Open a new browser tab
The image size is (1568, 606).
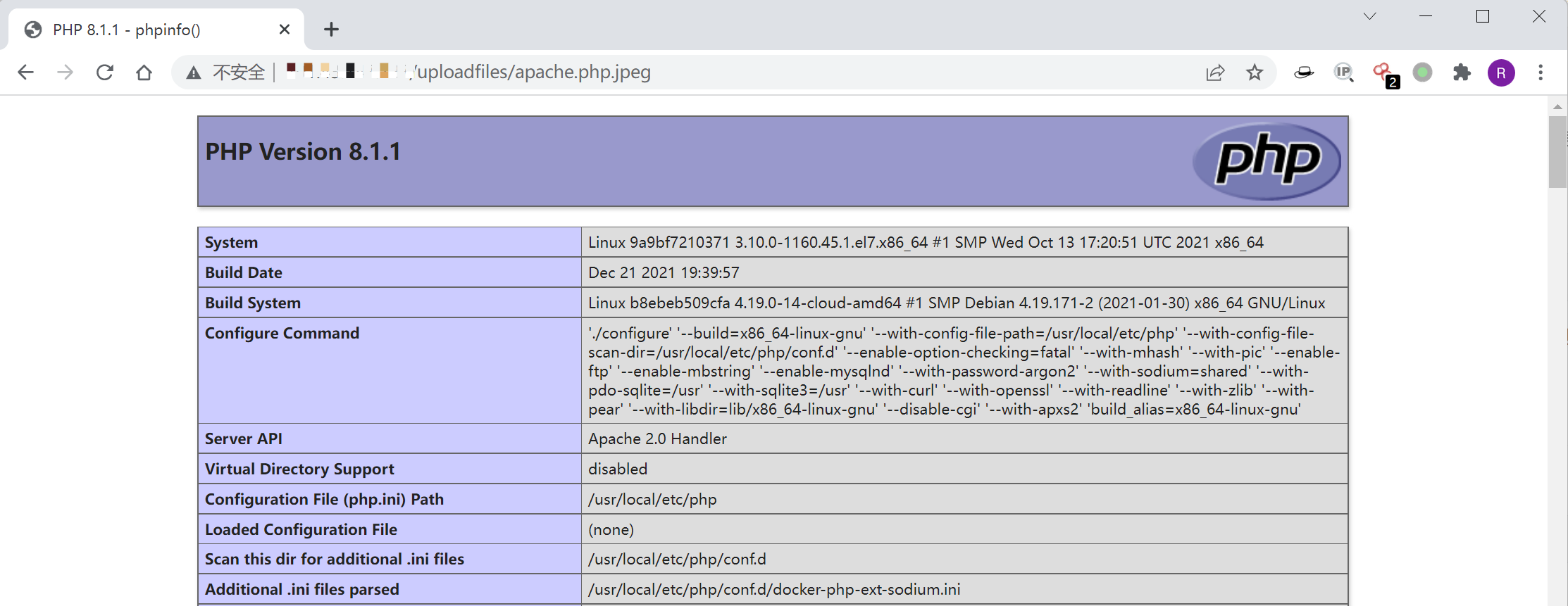(331, 30)
